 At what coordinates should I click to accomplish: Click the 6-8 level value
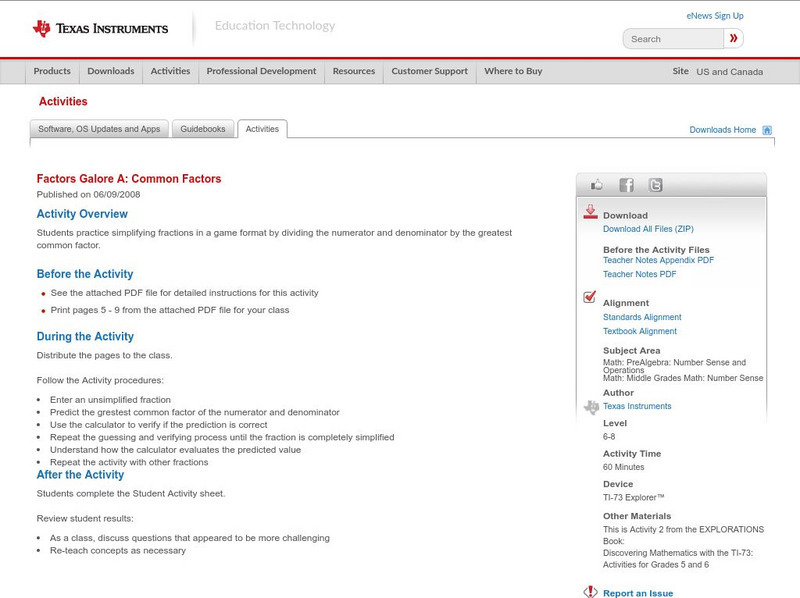609,437
